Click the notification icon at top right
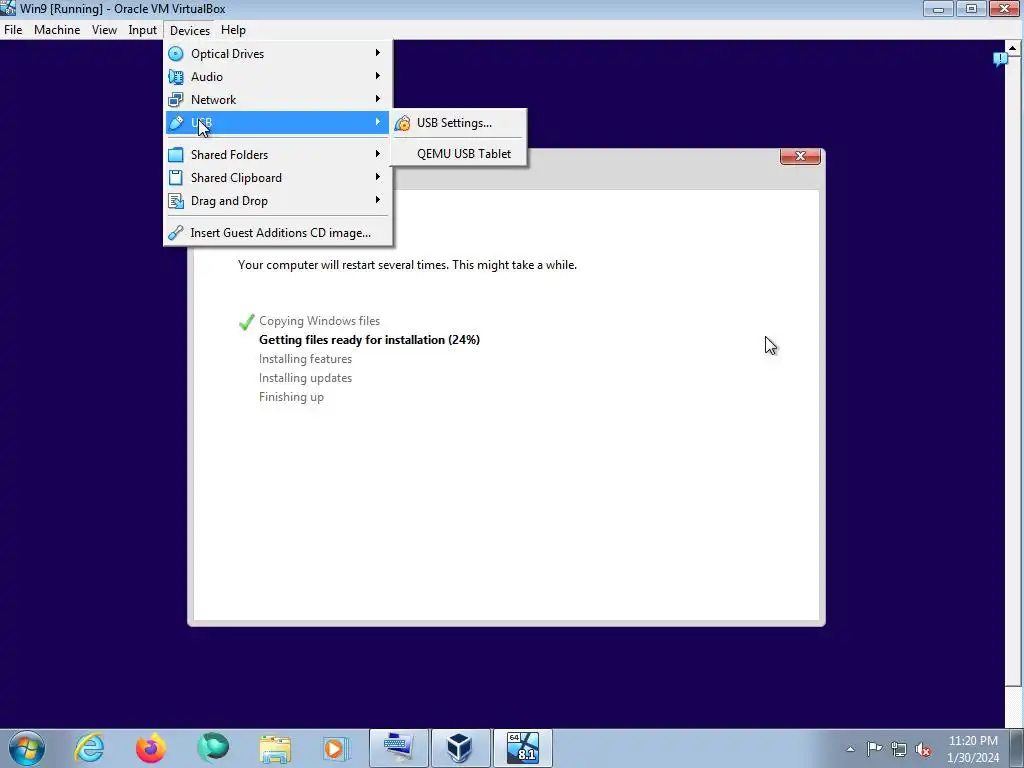This screenshot has height=768, width=1024. (1000, 59)
